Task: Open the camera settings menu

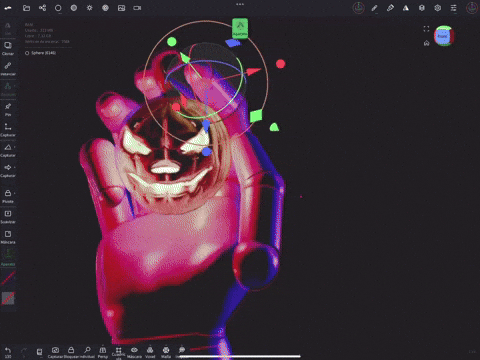Action: 137,8
